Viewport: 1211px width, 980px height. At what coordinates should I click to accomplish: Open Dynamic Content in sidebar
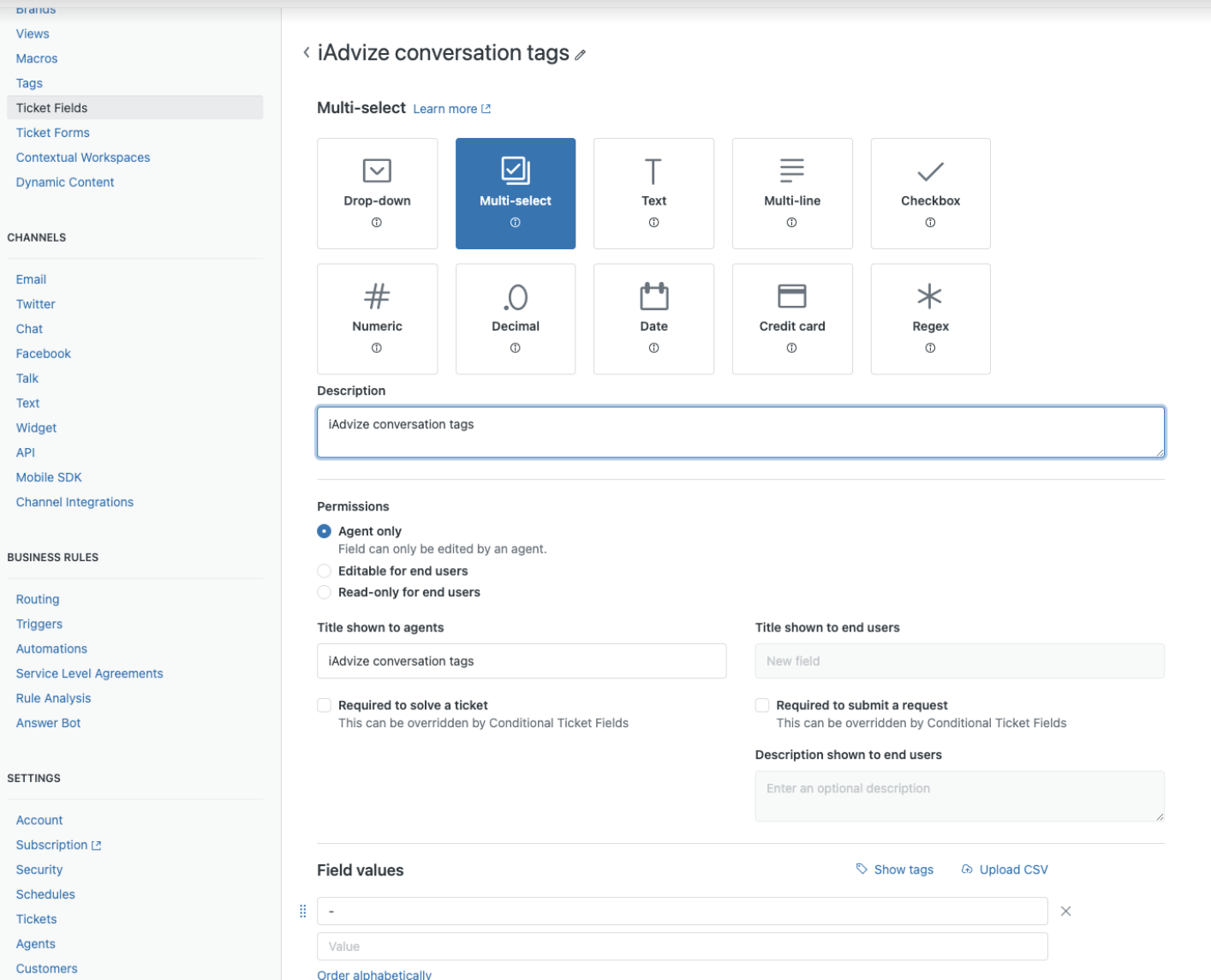coord(65,182)
